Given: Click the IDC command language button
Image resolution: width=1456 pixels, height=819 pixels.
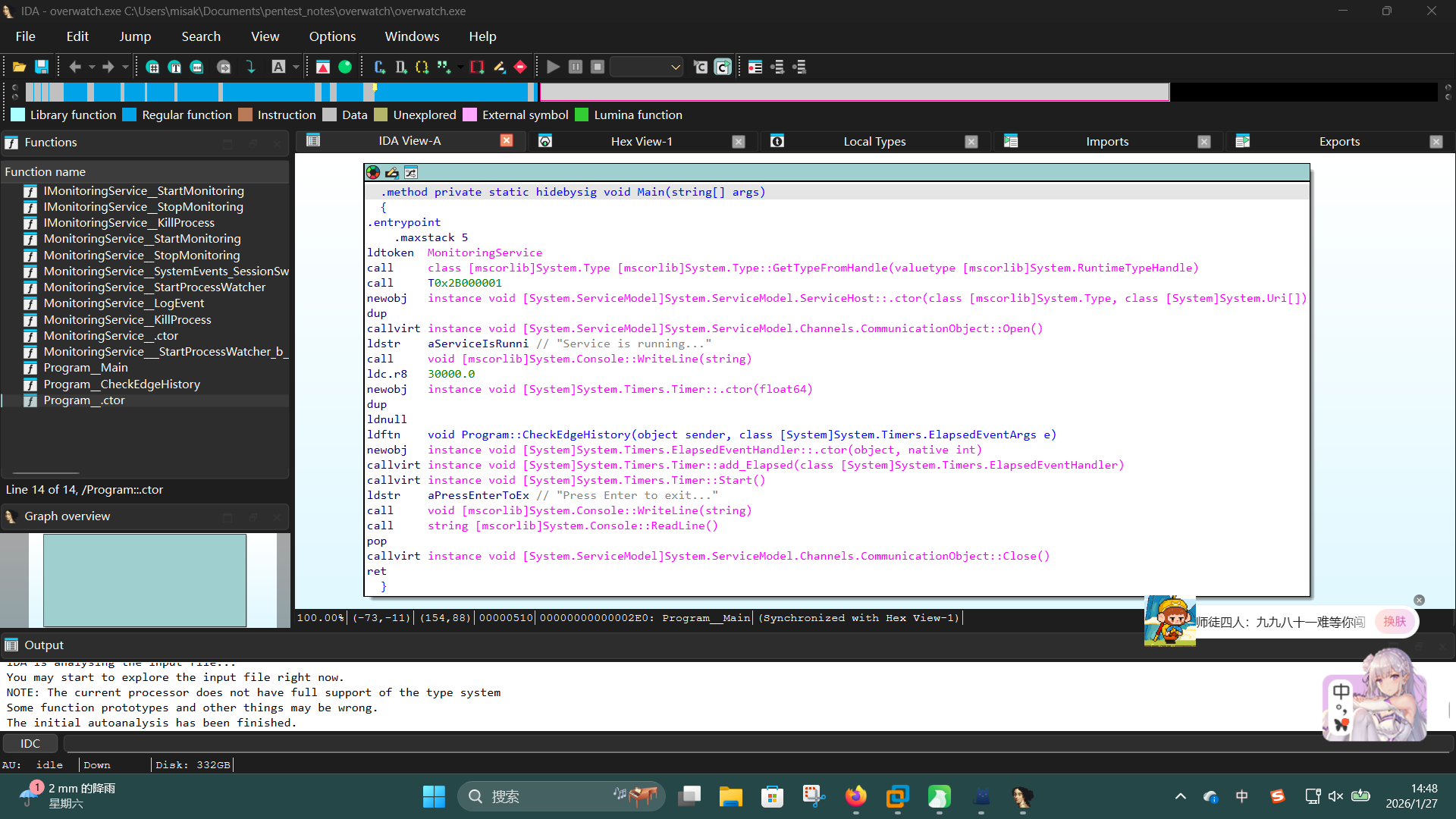Looking at the screenshot, I should point(30,744).
